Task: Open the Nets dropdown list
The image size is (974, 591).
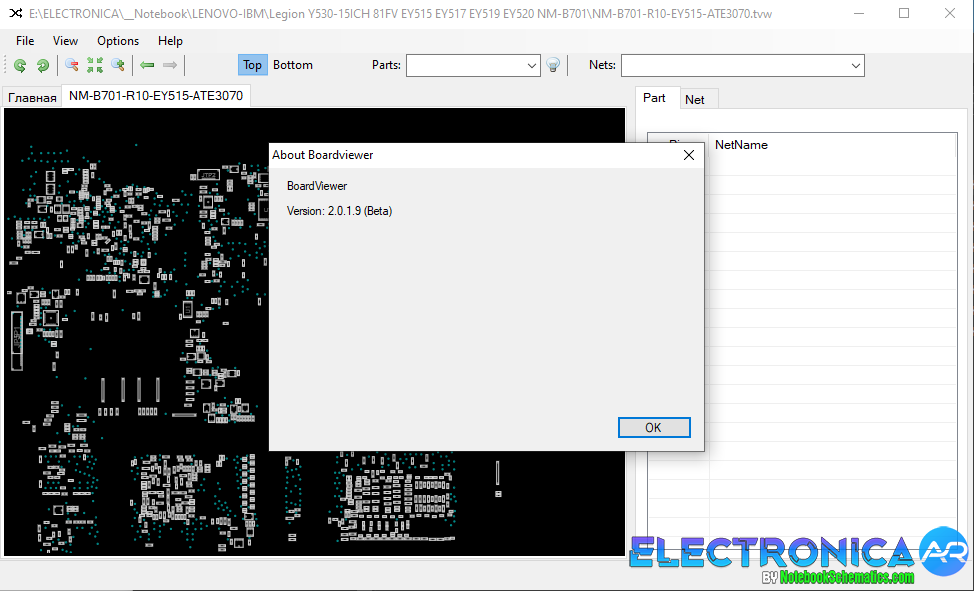Action: (x=855, y=66)
